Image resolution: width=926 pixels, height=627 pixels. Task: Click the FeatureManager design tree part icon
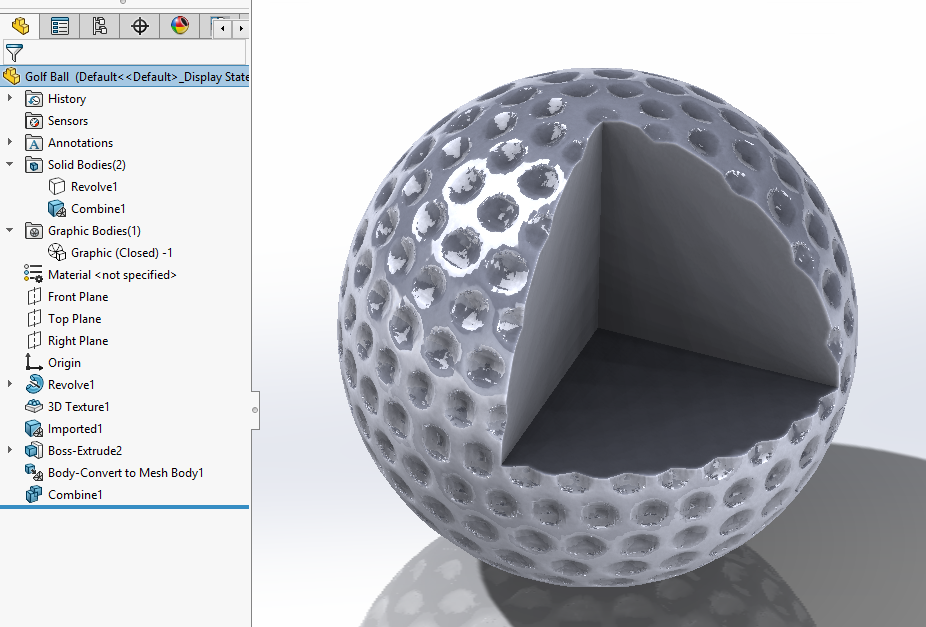coord(20,26)
